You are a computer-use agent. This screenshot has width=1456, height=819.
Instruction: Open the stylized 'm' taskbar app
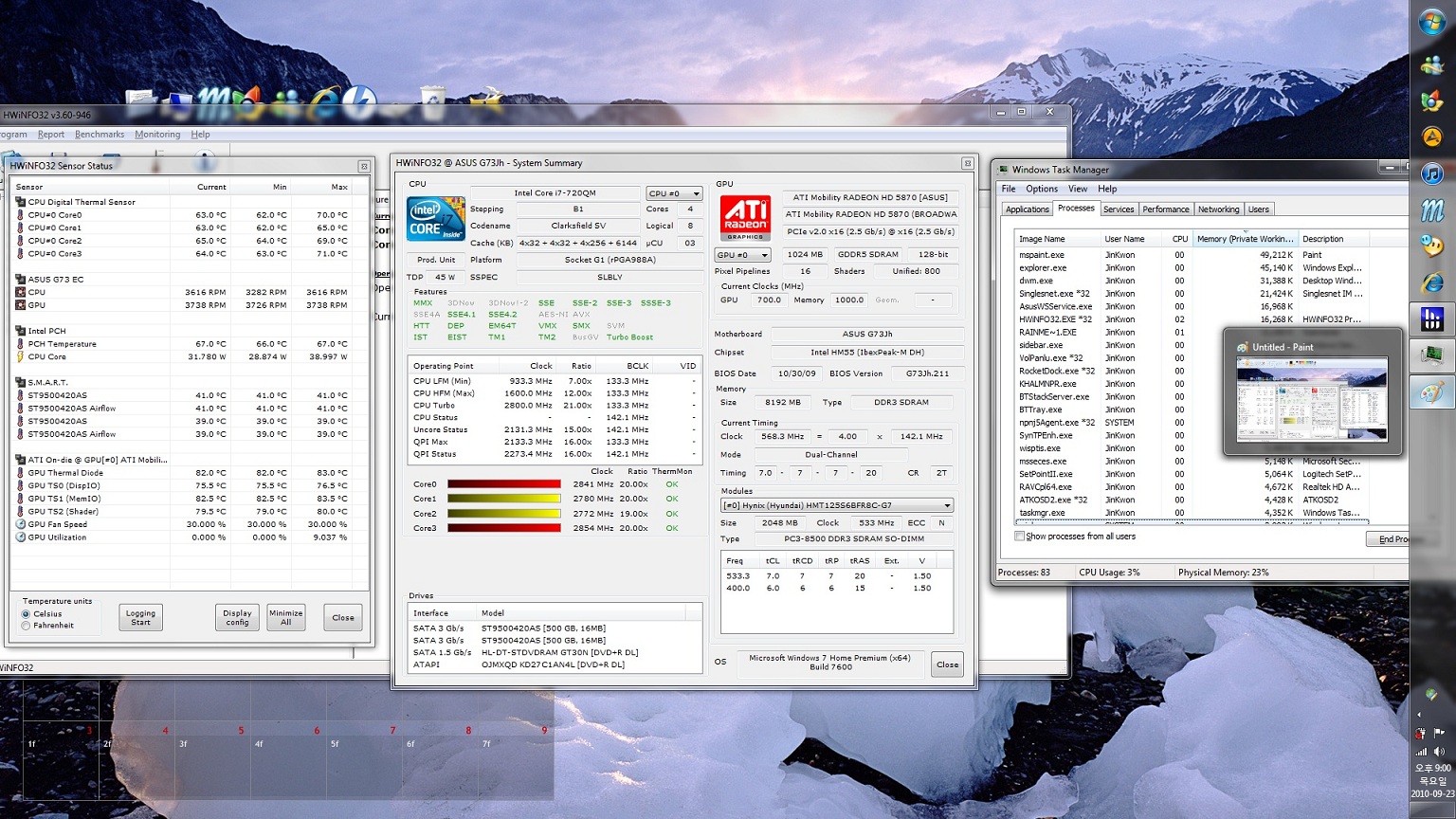pos(1432,209)
